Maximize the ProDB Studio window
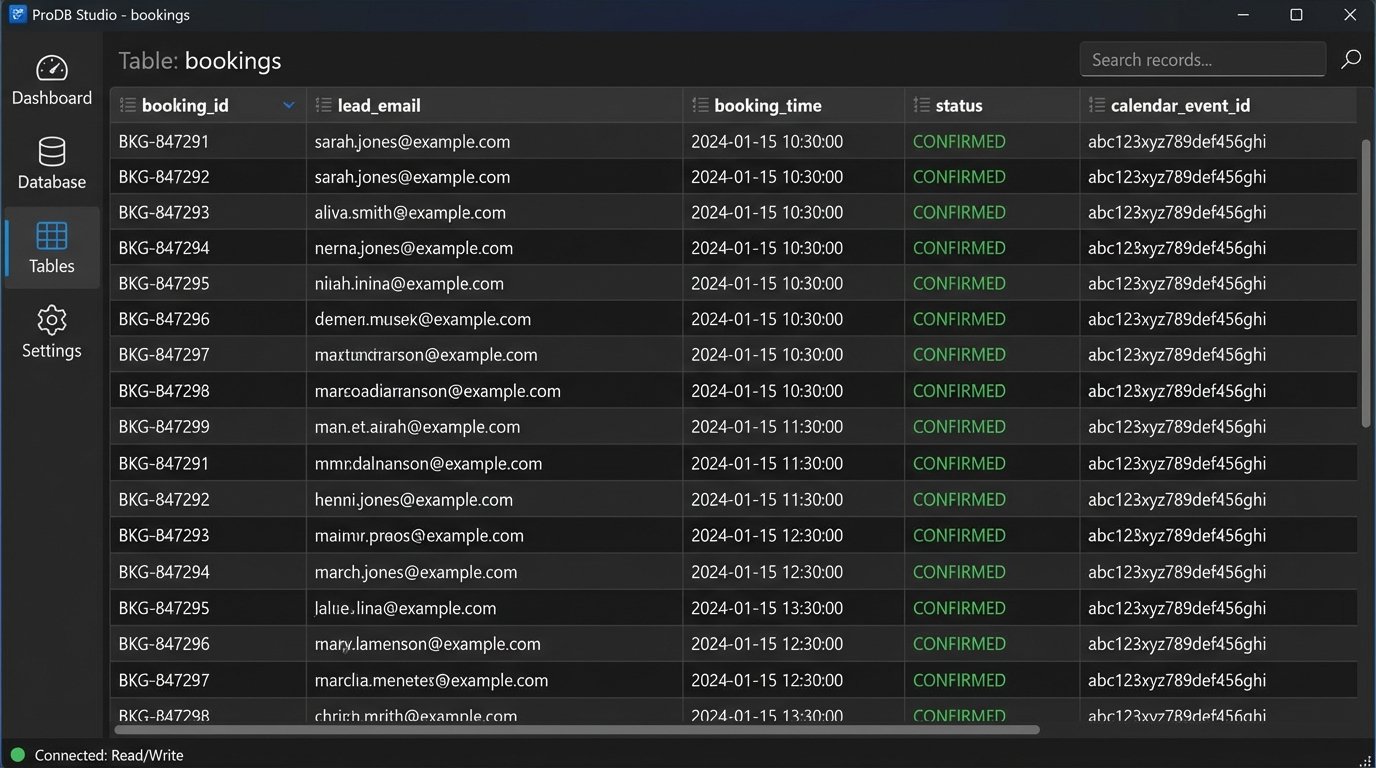 pos(1296,15)
